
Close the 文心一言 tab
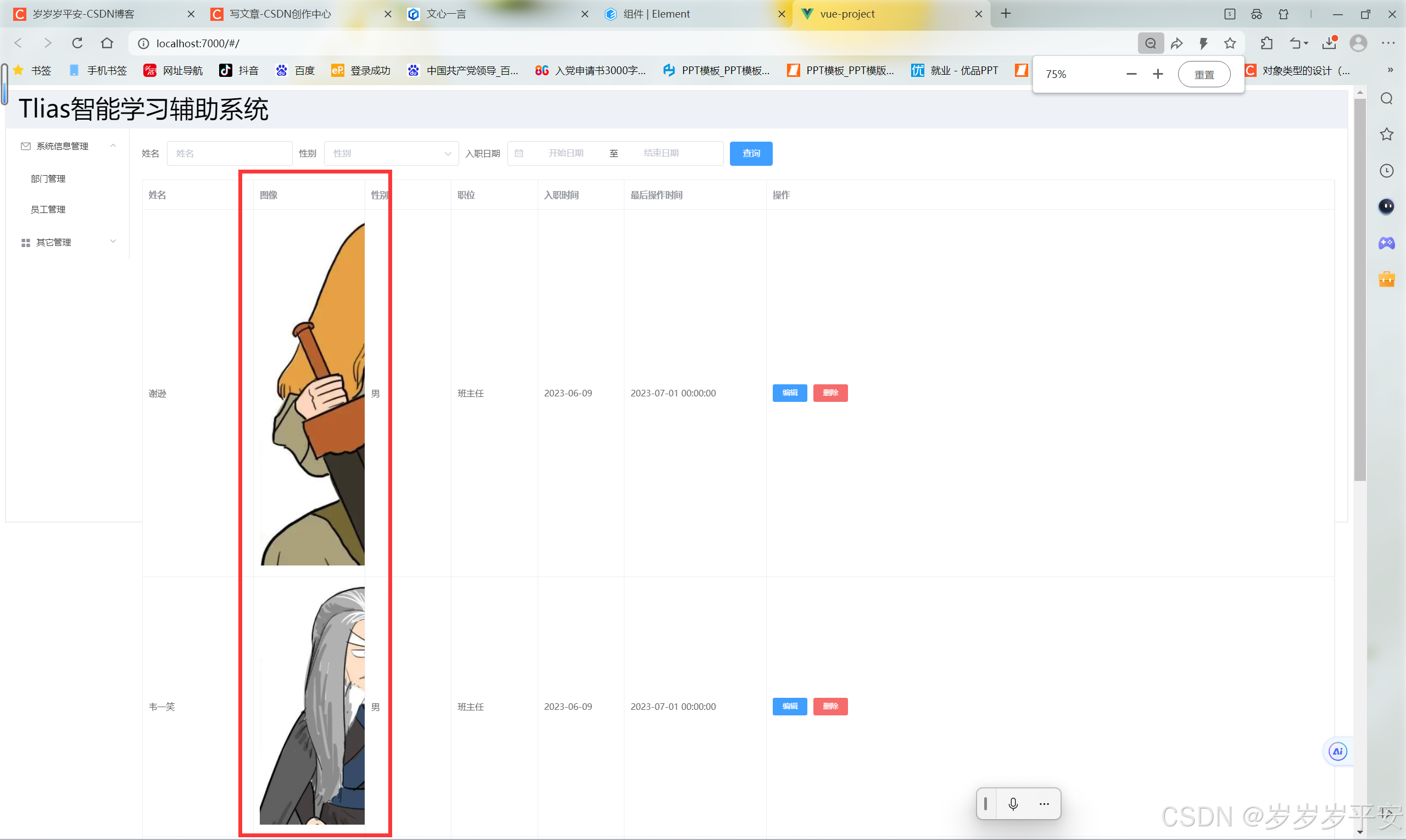click(584, 14)
